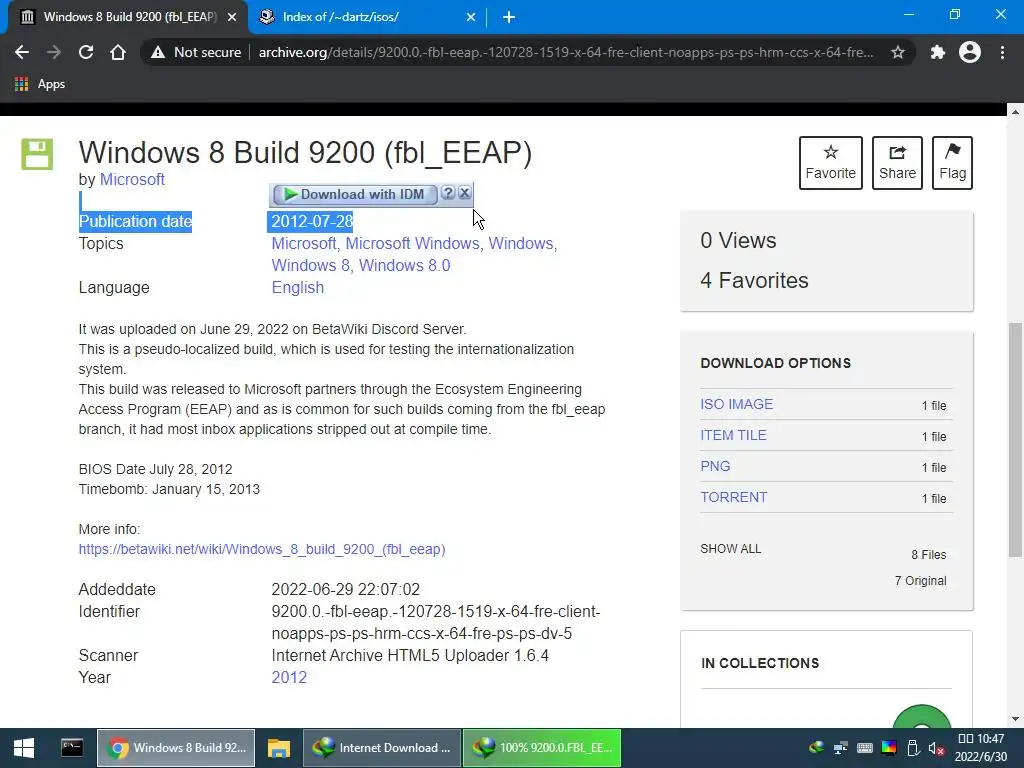The image size is (1024, 768).
Task: Flag this item
Action: (x=952, y=163)
